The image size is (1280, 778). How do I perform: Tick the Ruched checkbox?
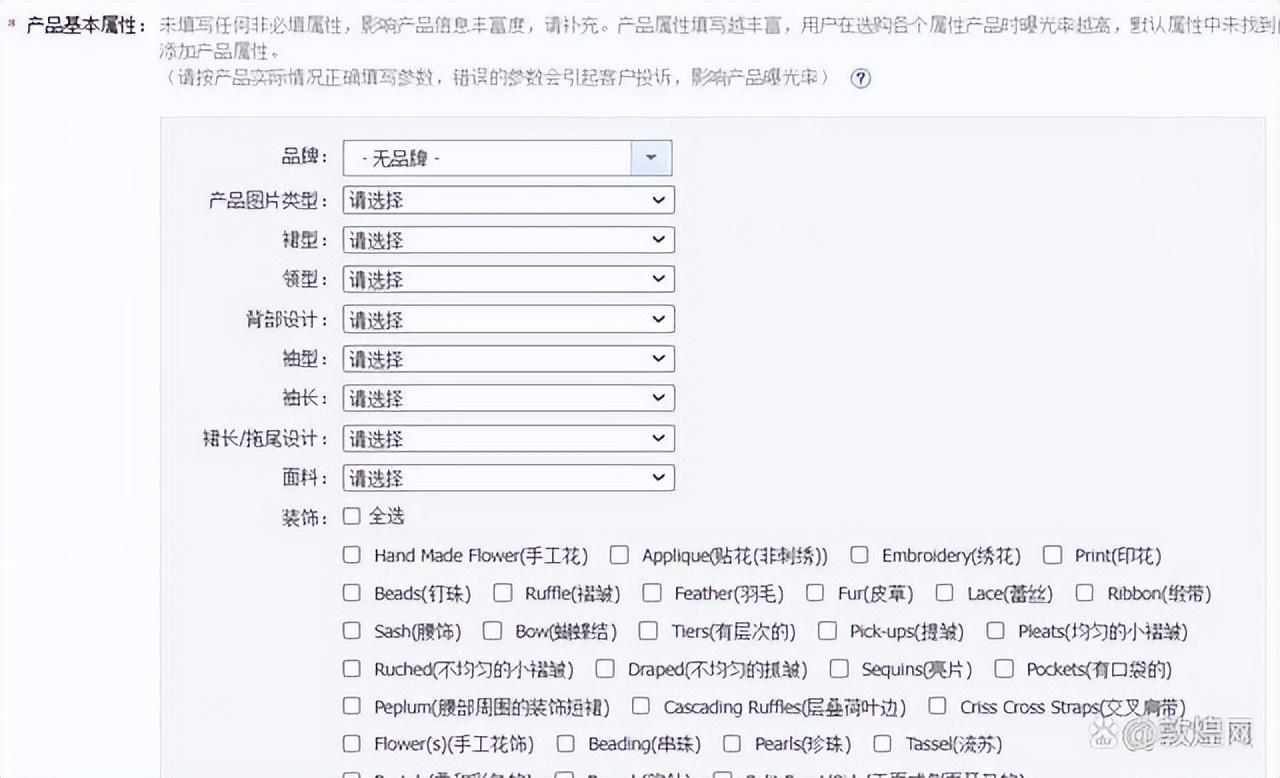tap(351, 668)
